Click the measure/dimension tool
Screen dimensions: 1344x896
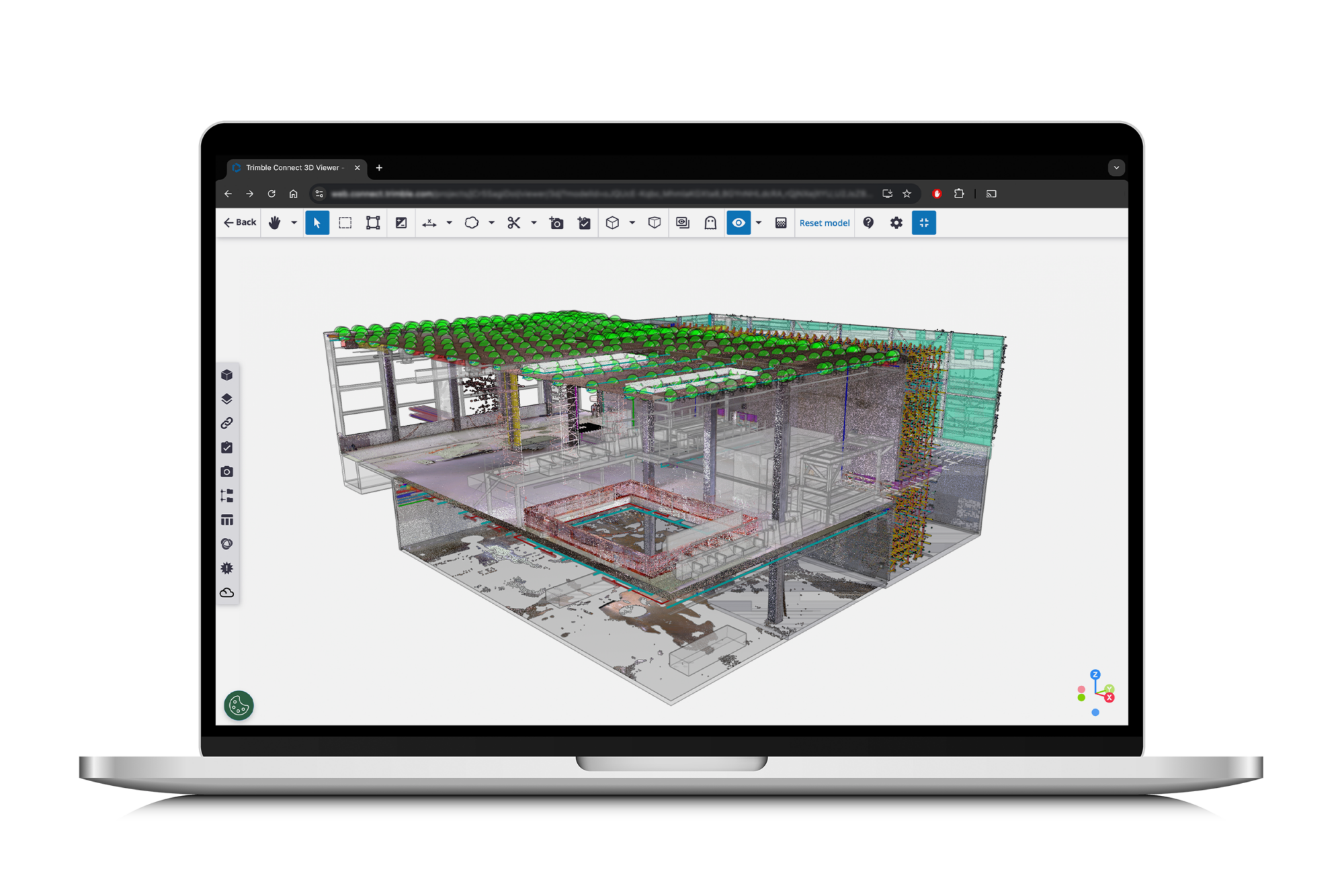431,222
